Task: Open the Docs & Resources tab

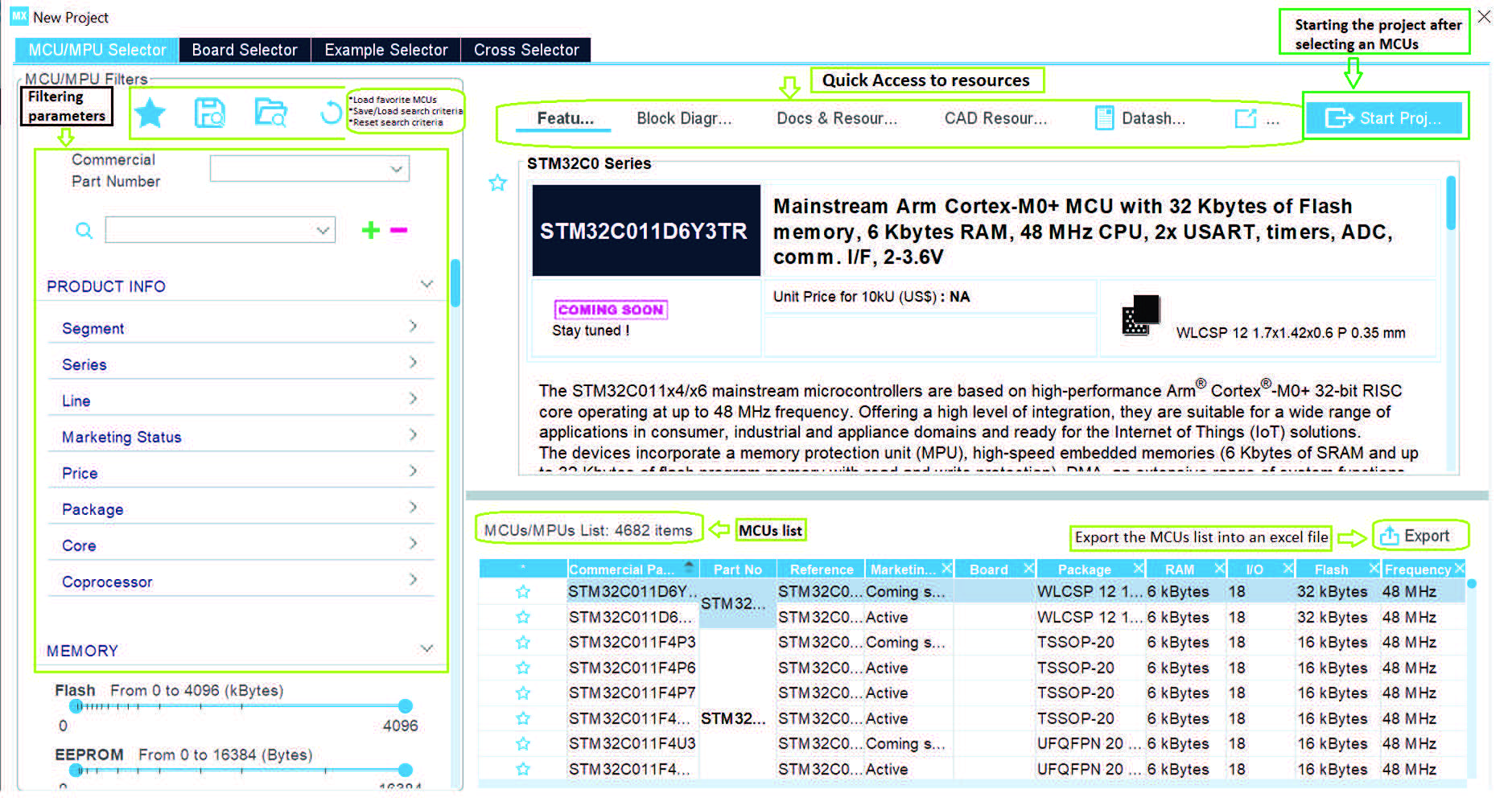Action: (x=836, y=118)
